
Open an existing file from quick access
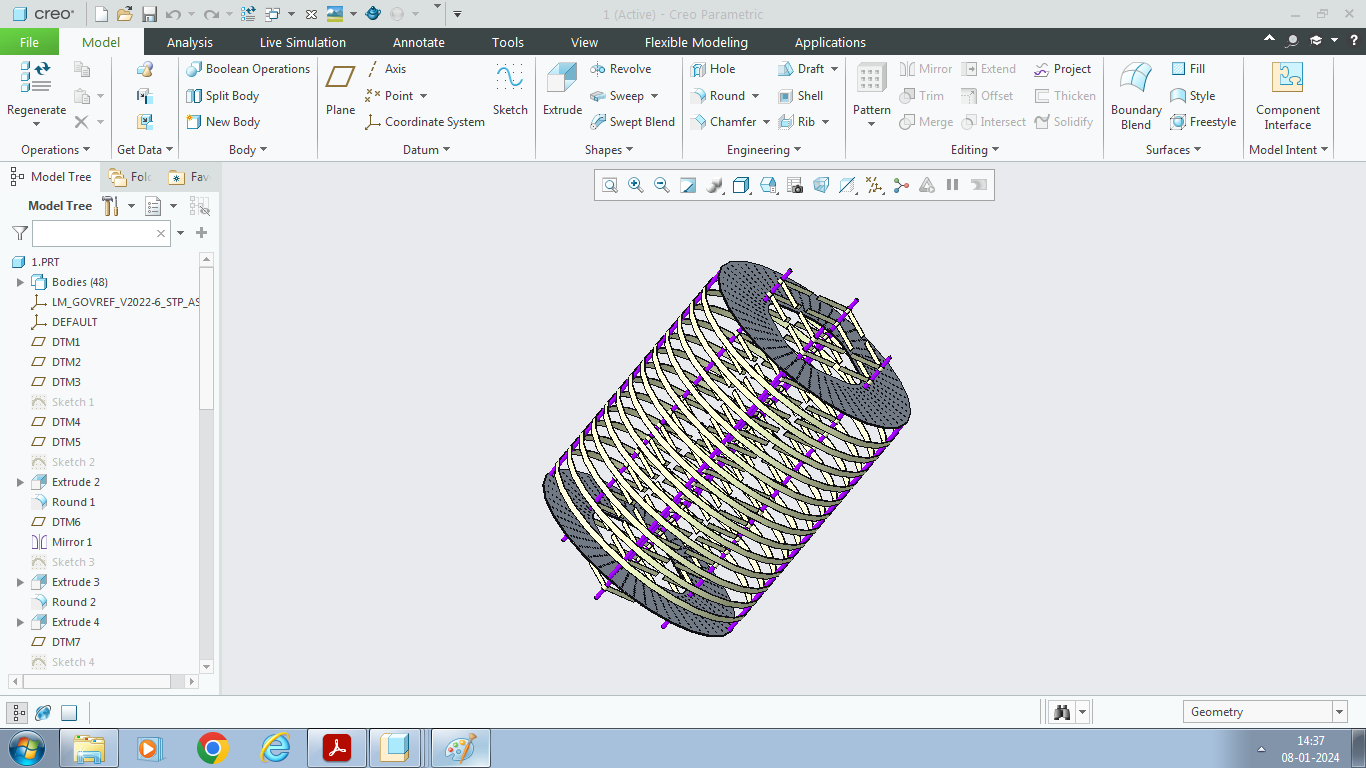tap(125, 14)
